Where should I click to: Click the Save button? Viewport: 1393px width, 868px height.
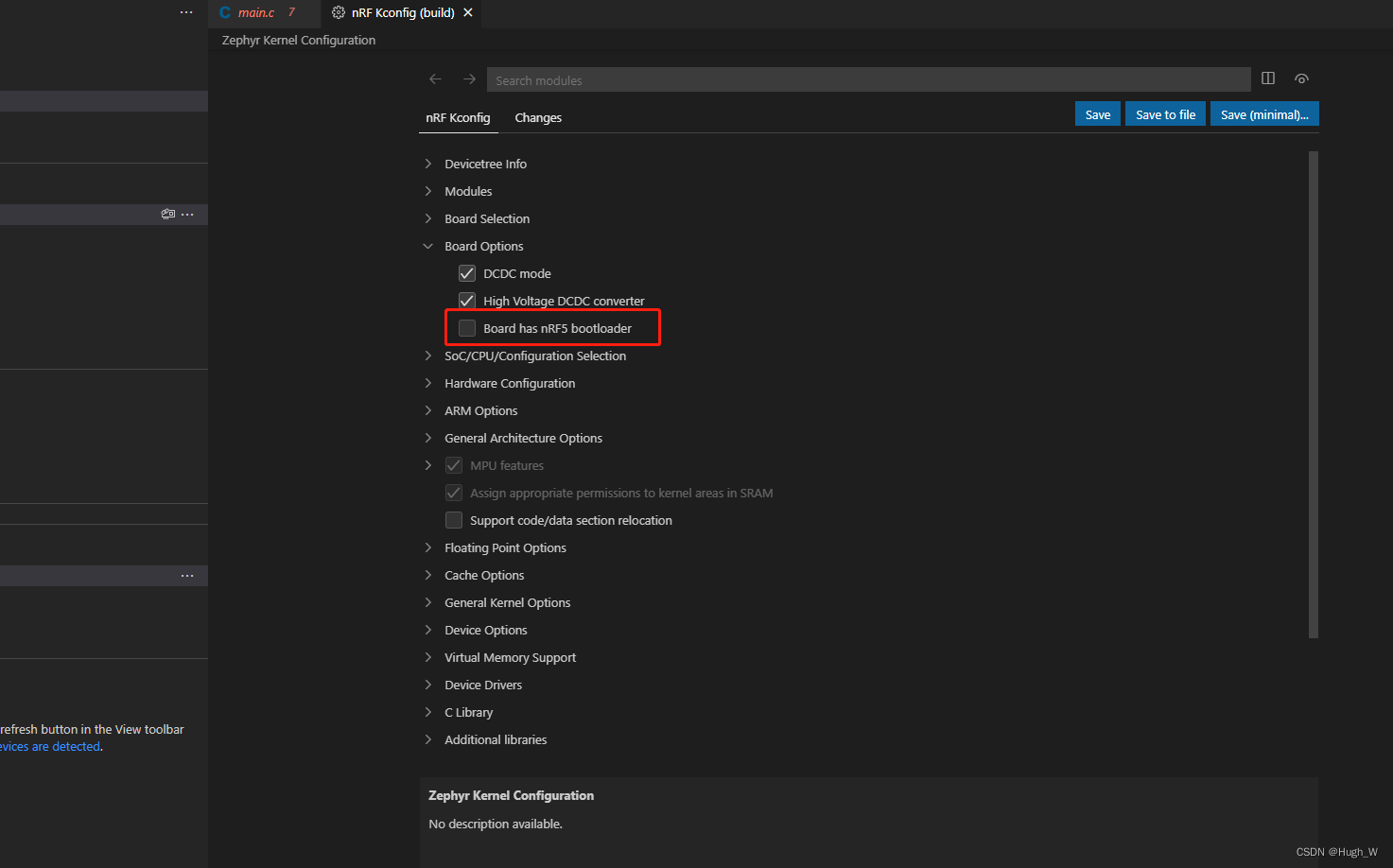pyautogui.click(x=1098, y=114)
